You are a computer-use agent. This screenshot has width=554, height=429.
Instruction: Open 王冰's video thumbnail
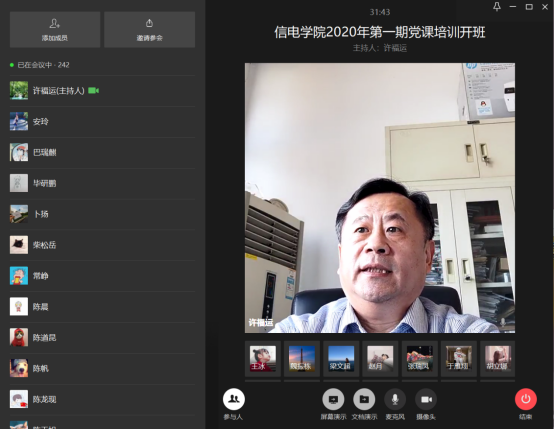point(263,359)
